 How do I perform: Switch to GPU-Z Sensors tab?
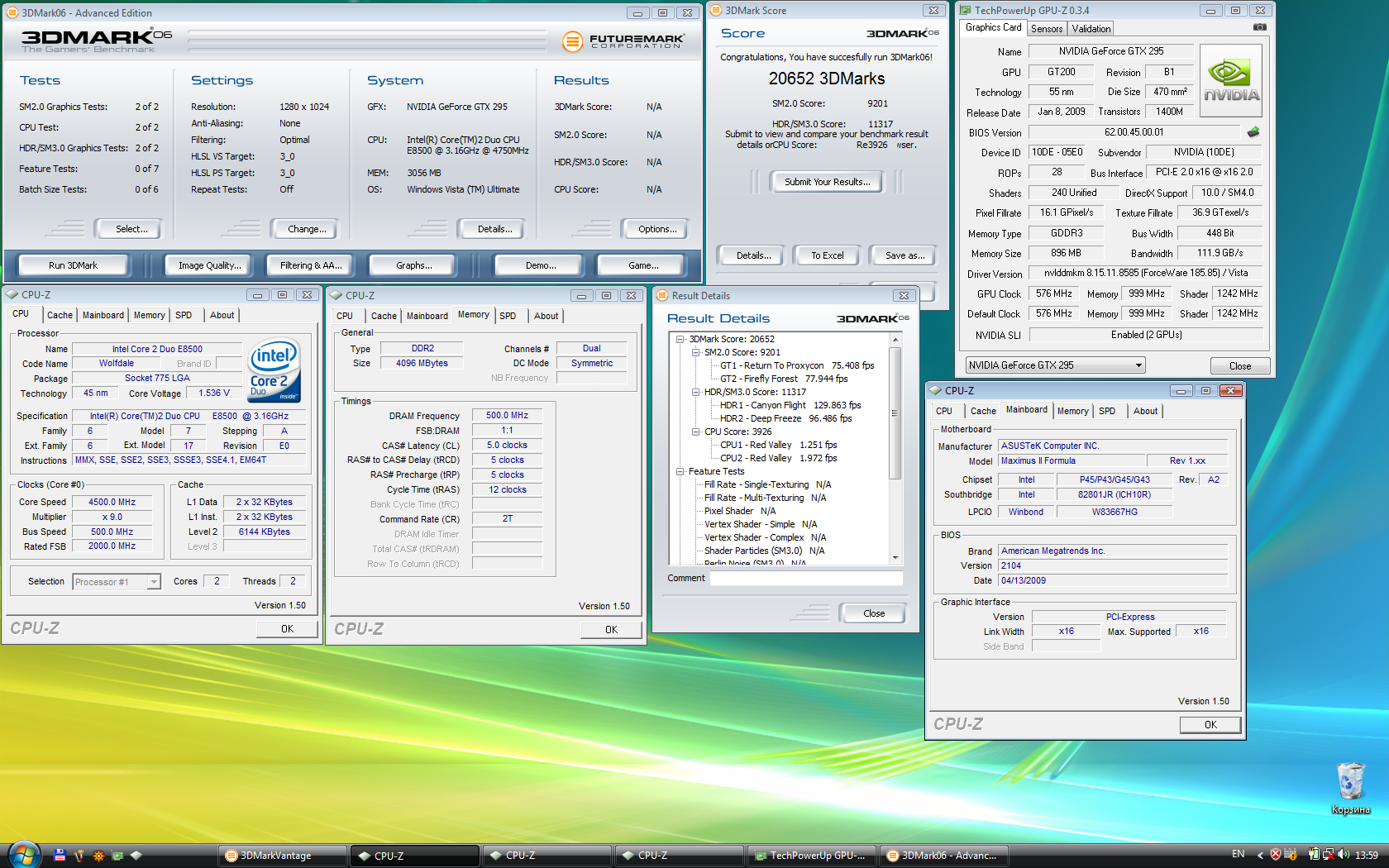pyautogui.click(x=1047, y=28)
